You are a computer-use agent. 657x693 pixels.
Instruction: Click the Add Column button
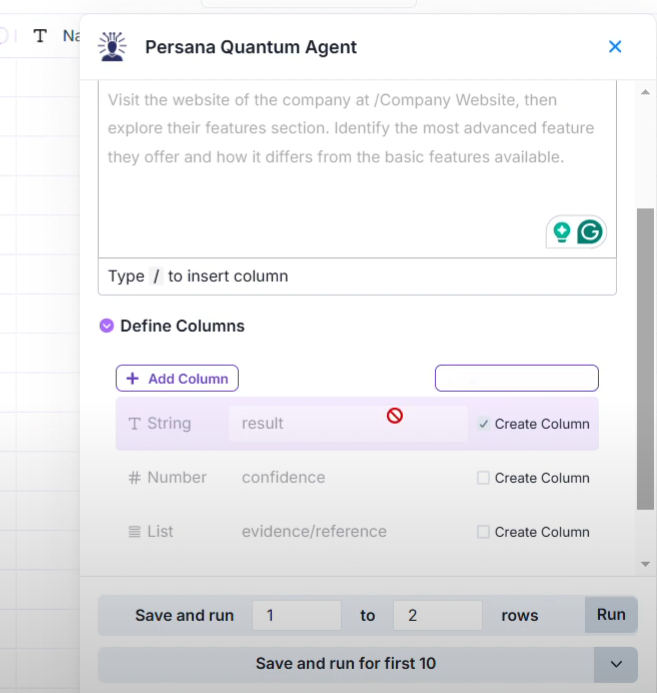tap(177, 378)
